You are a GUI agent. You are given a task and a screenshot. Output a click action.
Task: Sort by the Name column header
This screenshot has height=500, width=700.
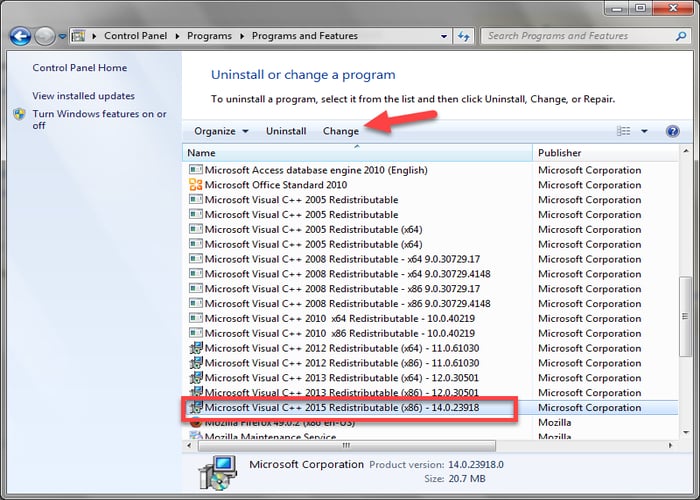pos(357,153)
